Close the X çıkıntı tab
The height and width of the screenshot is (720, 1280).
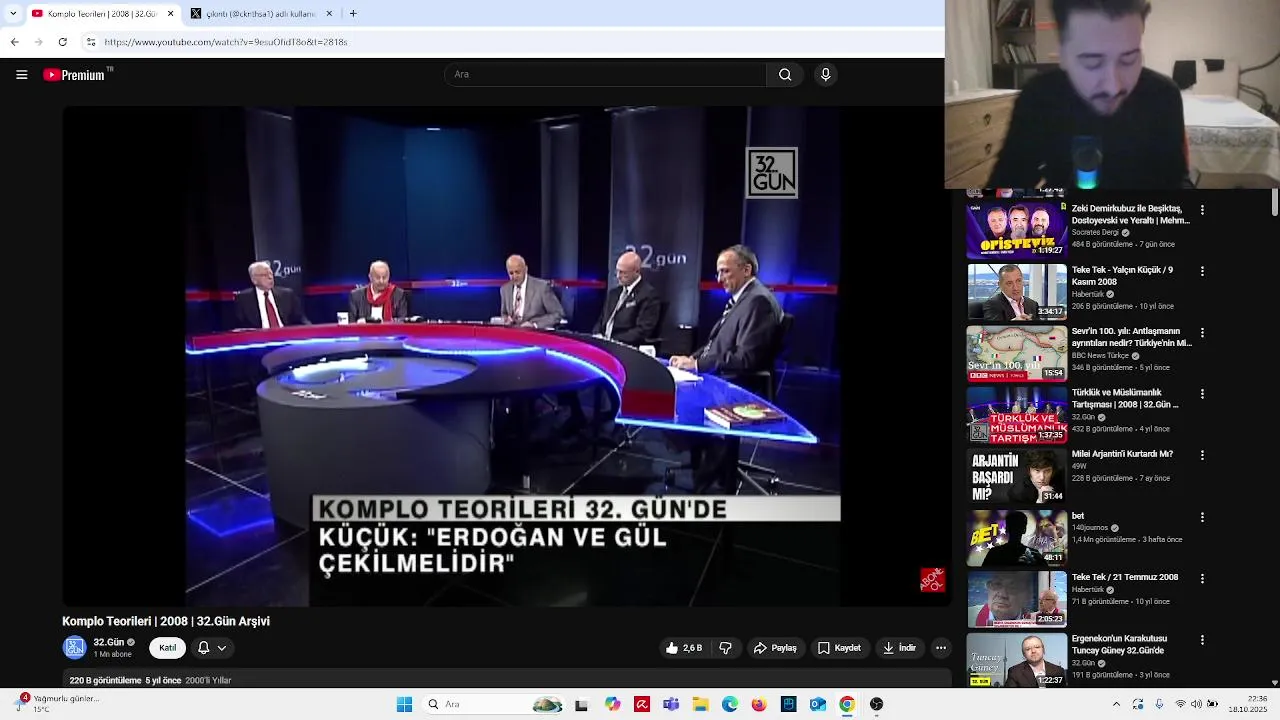coord(329,14)
